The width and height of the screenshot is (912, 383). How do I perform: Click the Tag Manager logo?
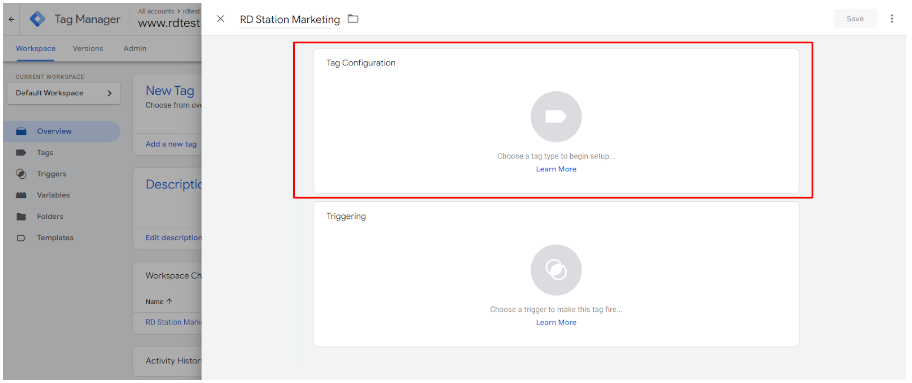tap(38, 19)
